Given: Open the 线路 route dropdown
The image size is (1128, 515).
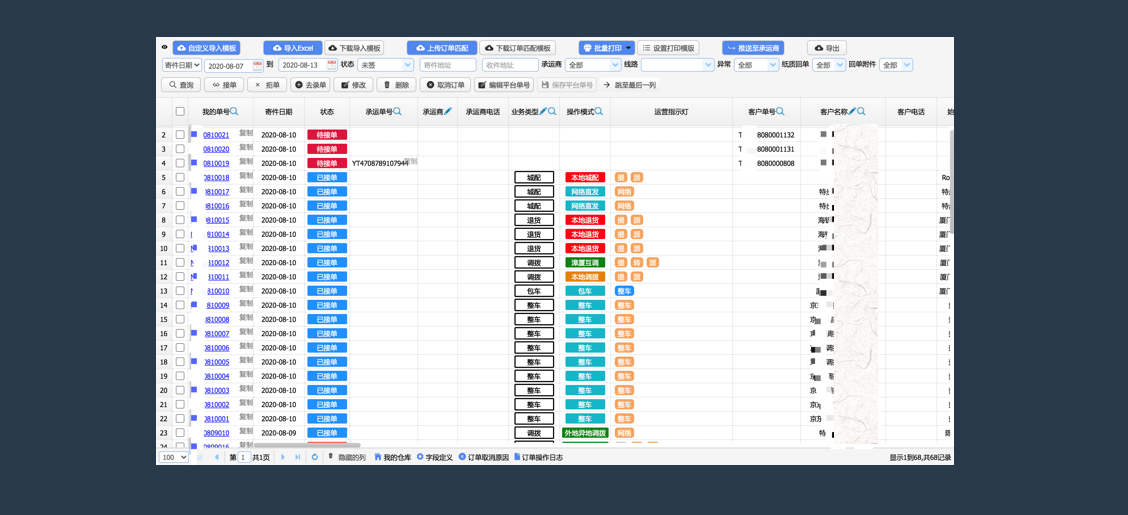Looking at the screenshot, I should click(677, 65).
